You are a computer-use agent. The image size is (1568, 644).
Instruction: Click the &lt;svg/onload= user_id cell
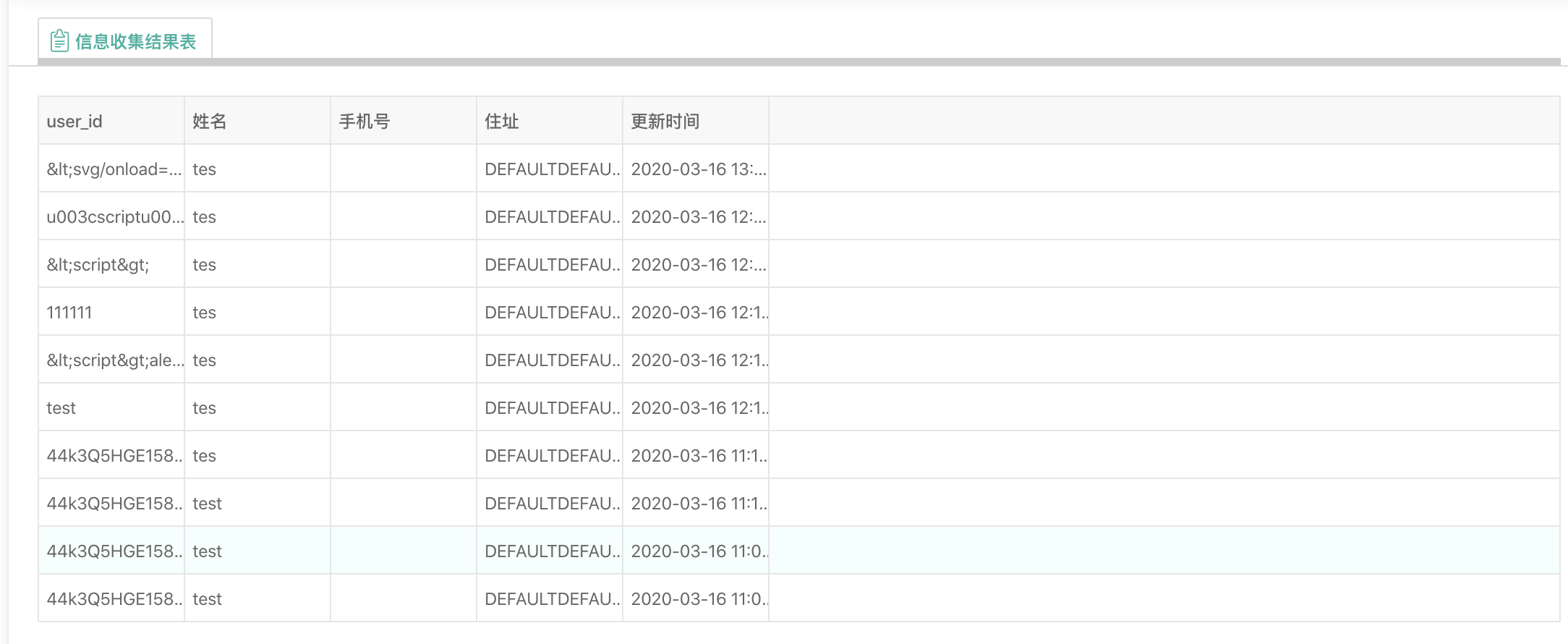114,169
